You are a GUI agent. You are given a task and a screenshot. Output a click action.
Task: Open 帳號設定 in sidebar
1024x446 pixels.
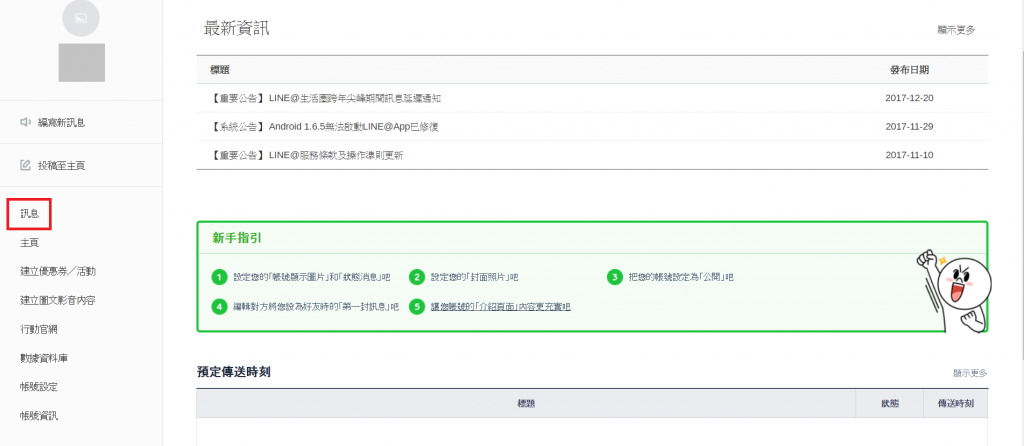point(39,387)
